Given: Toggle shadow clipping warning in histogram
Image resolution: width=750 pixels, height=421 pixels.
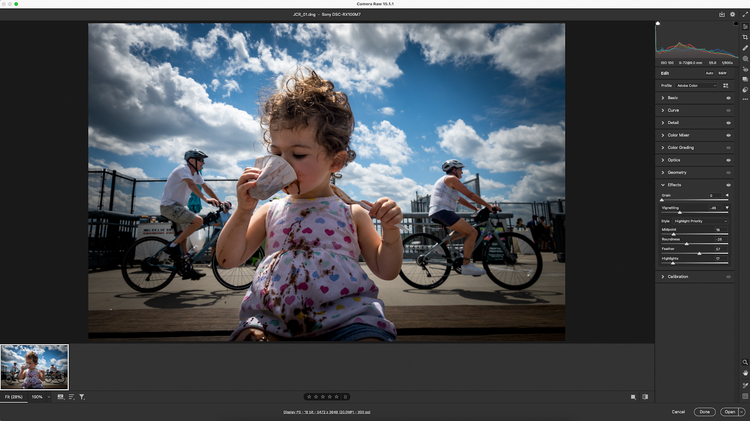Looking at the screenshot, I should pos(658,23).
